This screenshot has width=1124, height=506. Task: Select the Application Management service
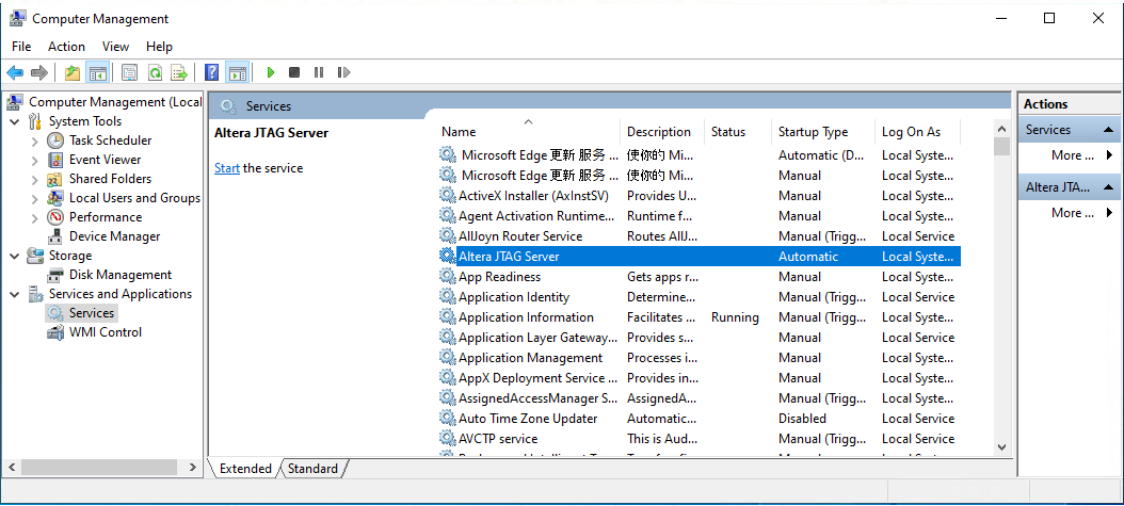[699, 358]
